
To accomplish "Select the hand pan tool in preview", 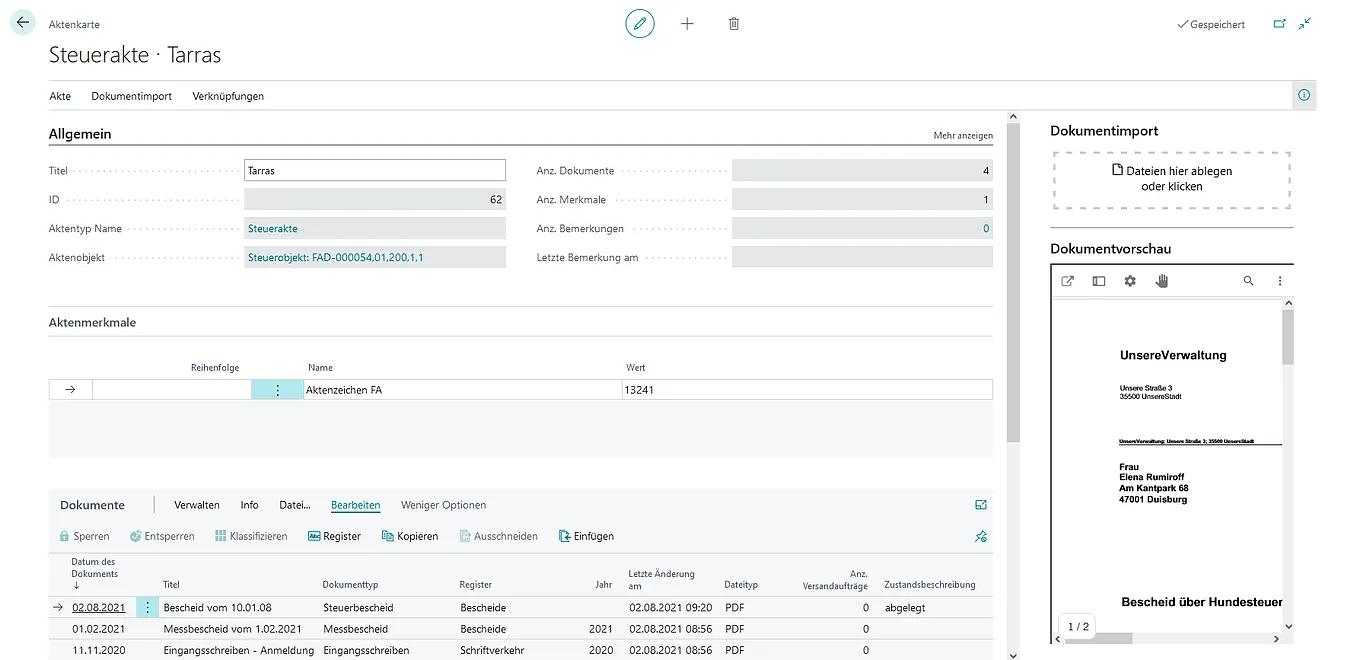I will click(1161, 281).
